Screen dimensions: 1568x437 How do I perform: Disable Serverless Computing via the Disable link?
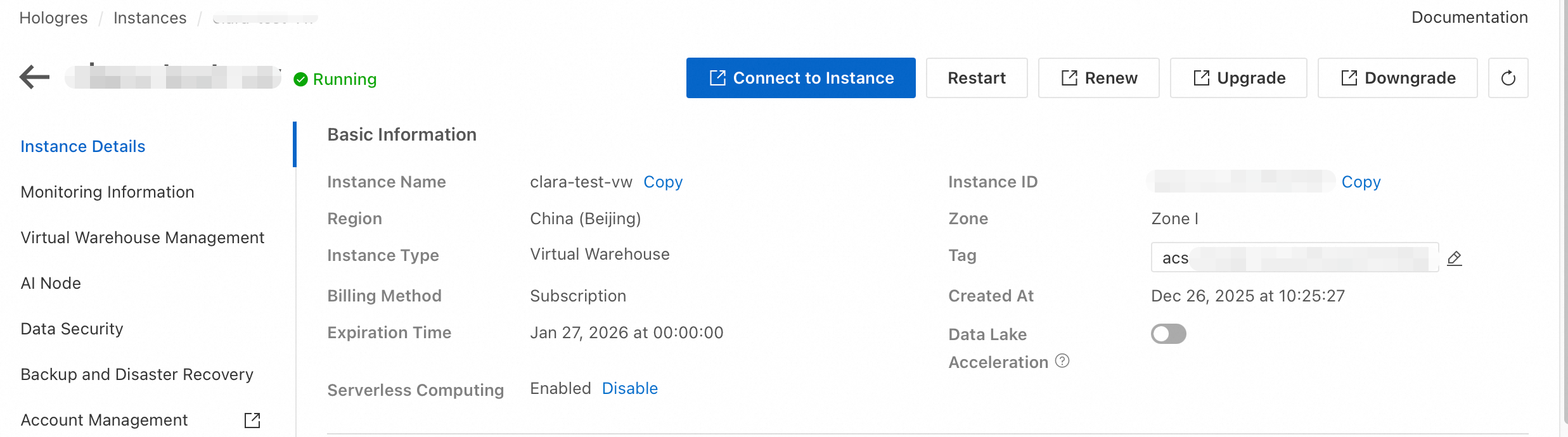click(629, 388)
